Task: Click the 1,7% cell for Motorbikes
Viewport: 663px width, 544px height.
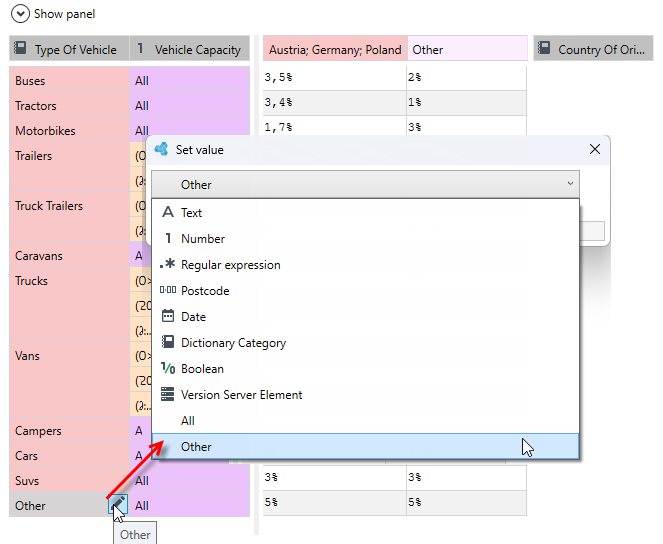Action: pos(334,126)
